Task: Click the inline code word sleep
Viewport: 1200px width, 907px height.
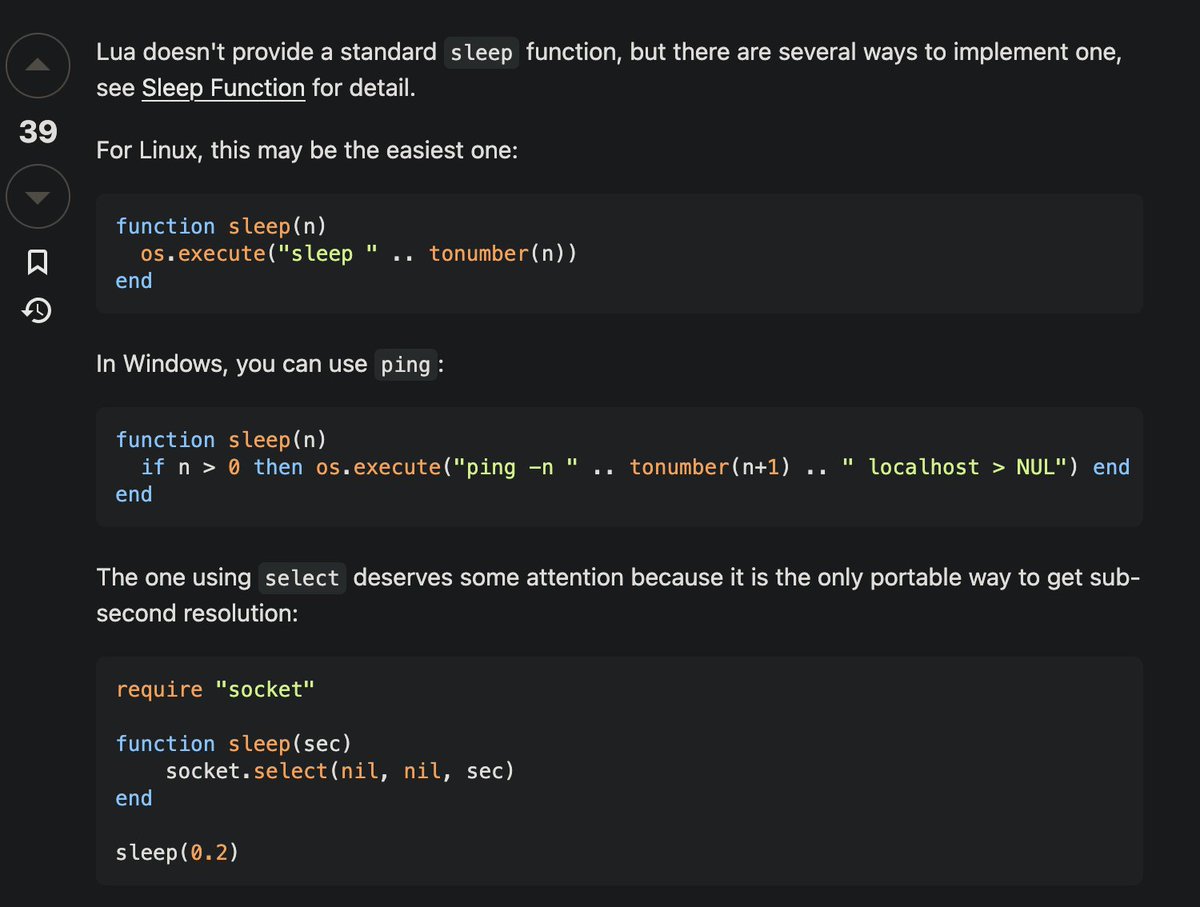Action: (481, 52)
